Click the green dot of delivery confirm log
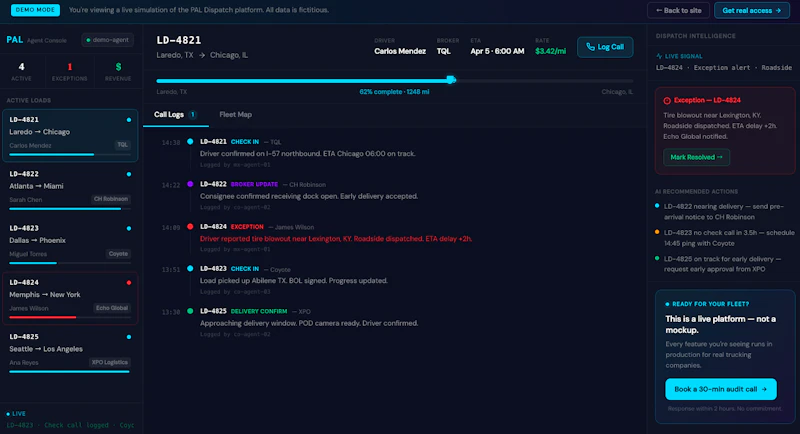800x434 pixels. pyautogui.click(x=190, y=311)
